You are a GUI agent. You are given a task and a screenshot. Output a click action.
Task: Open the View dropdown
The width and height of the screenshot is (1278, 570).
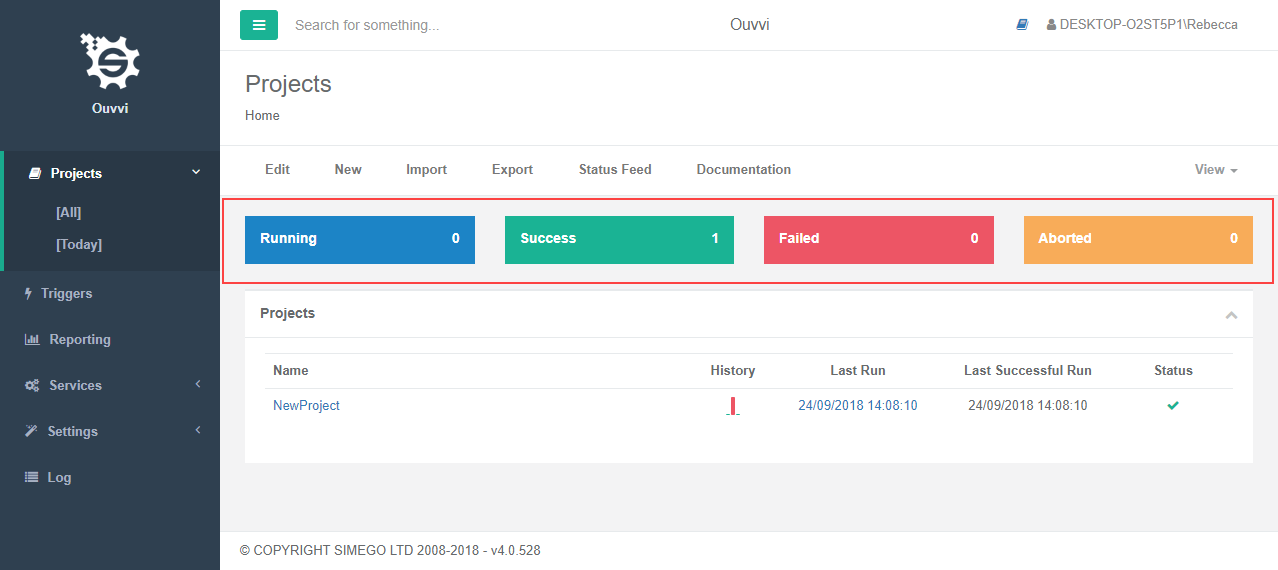(1216, 170)
